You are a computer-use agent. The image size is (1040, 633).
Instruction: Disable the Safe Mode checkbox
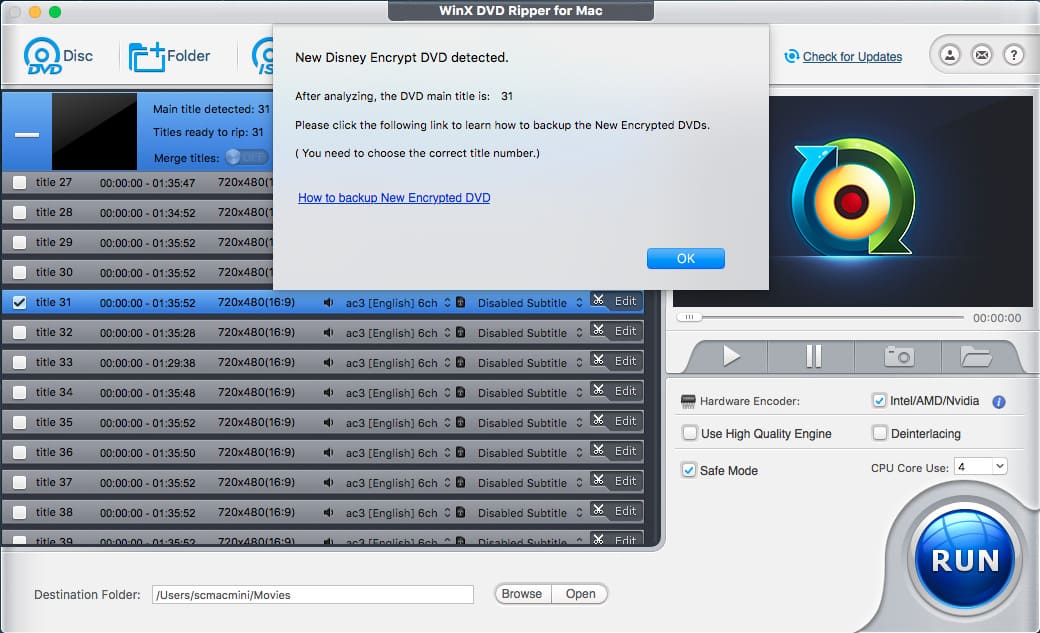tap(688, 470)
